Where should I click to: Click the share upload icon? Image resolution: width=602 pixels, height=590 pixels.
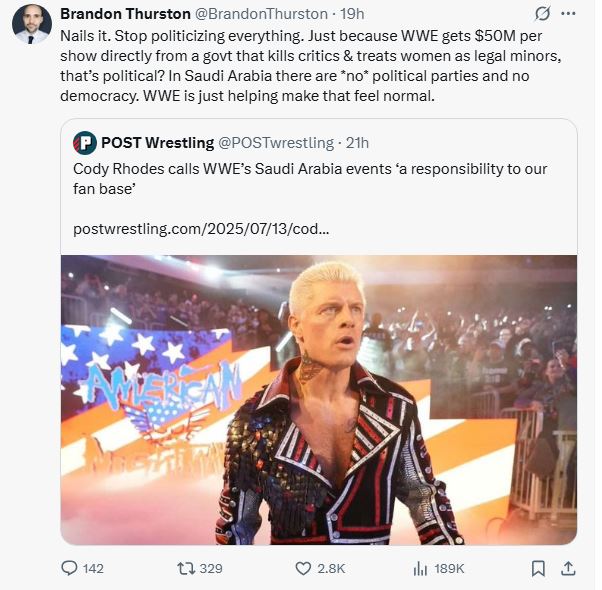tap(568, 568)
